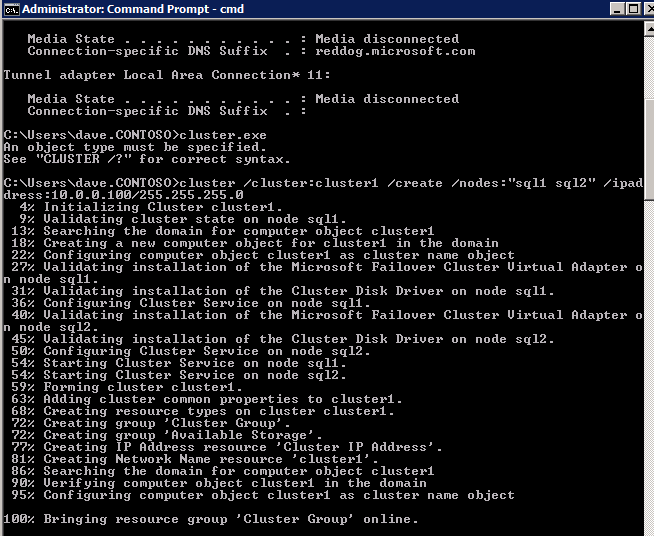654x536 pixels.
Task: Click the scrollbar up arrow
Action: click(x=647, y=27)
